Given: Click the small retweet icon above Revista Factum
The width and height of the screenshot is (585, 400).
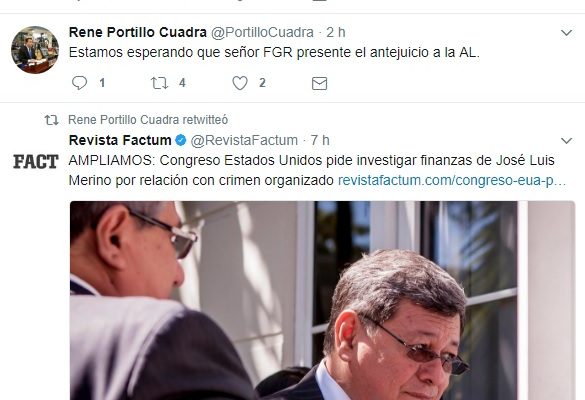Looking at the screenshot, I should point(51,120).
